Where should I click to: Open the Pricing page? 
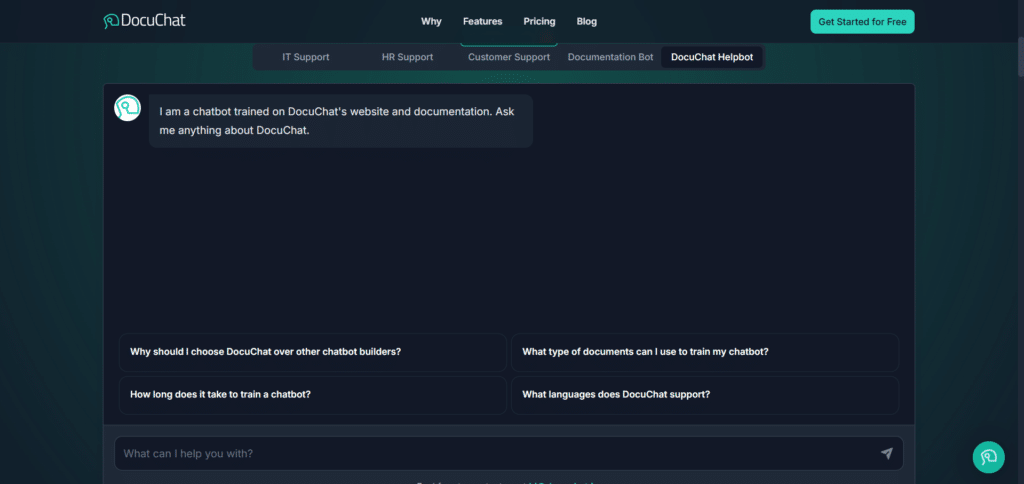click(x=539, y=21)
